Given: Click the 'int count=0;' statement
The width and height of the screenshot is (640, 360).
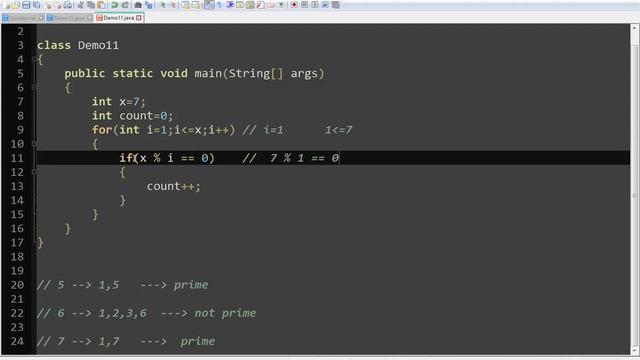Looking at the screenshot, I should 132,116.
